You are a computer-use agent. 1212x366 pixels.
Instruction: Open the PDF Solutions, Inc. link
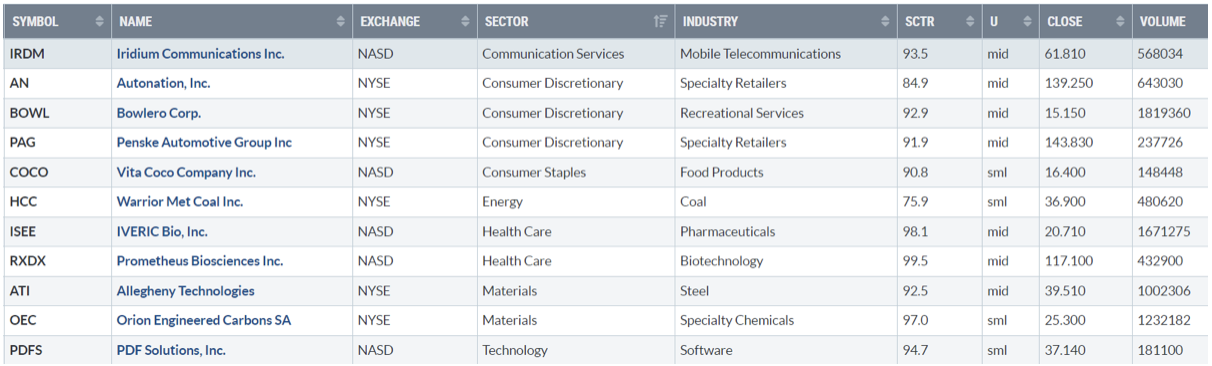(x=171, y=350)
